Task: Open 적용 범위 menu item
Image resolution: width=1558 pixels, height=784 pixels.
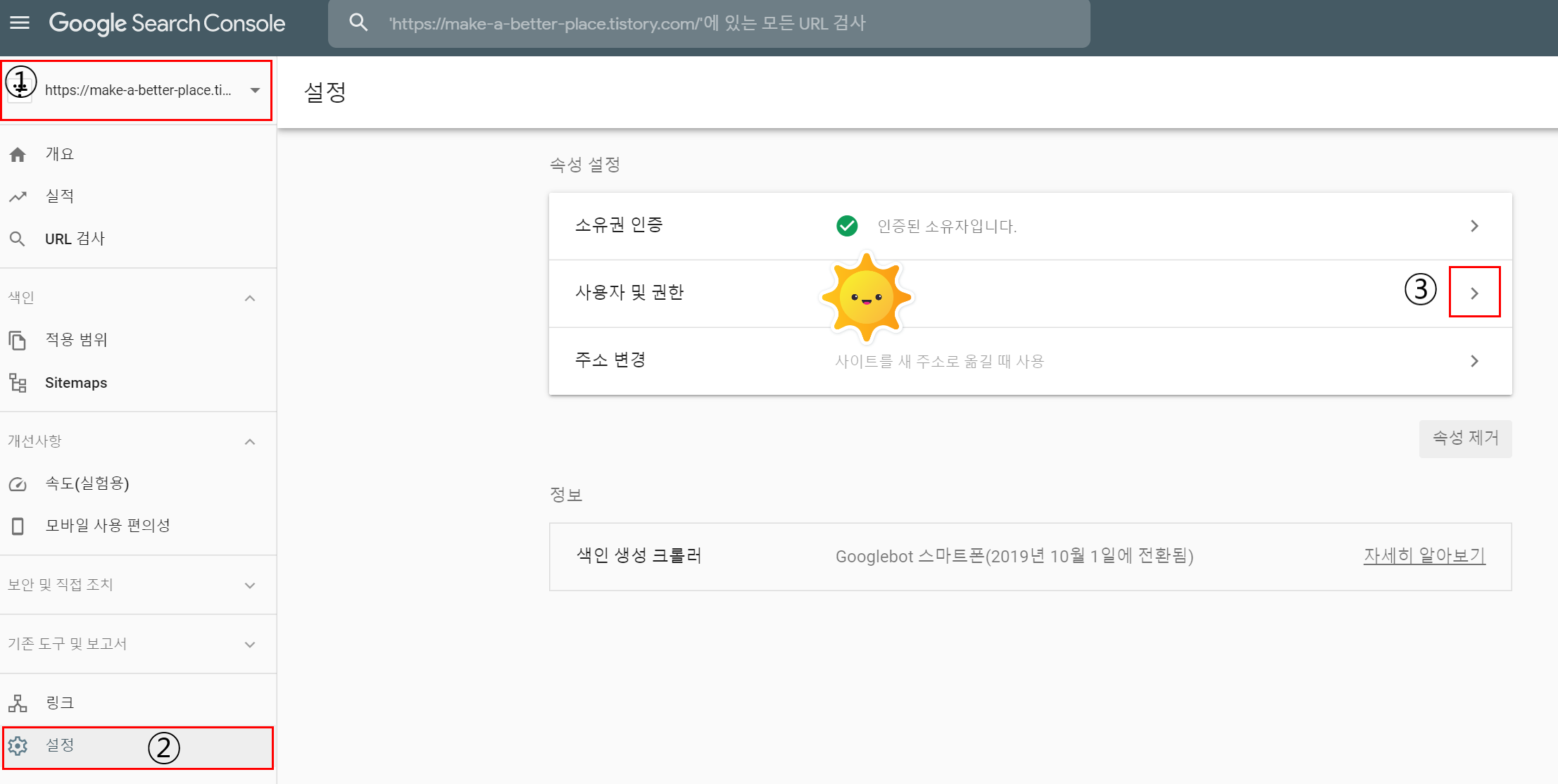Action: (76, 340)
